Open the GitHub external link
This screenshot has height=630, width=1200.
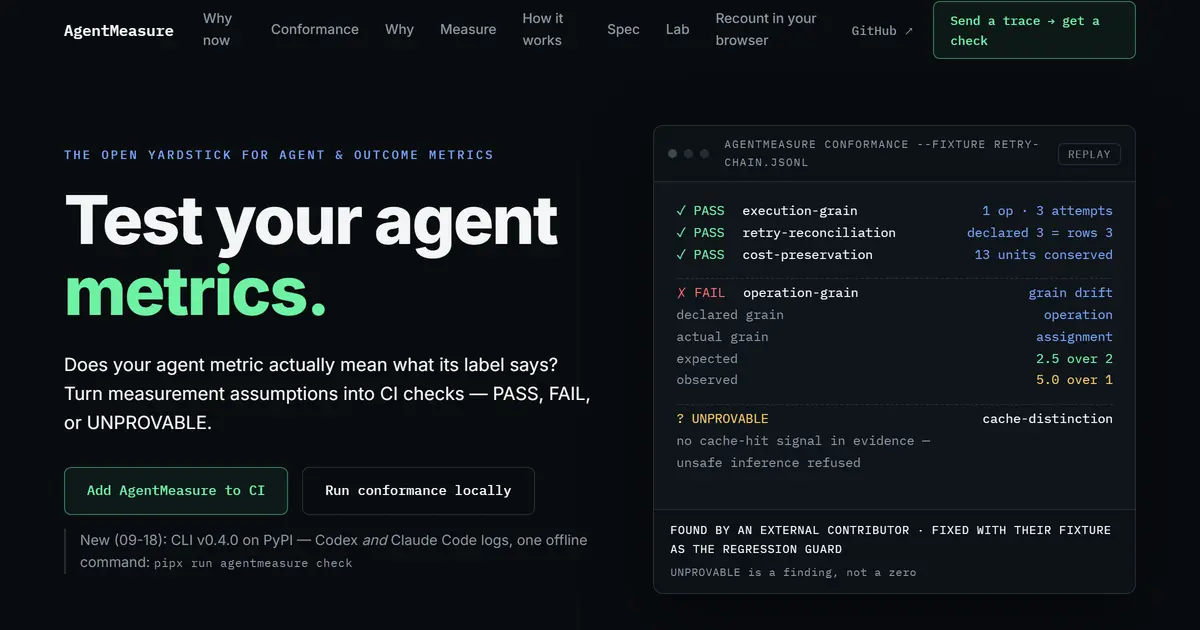point(882,31)
